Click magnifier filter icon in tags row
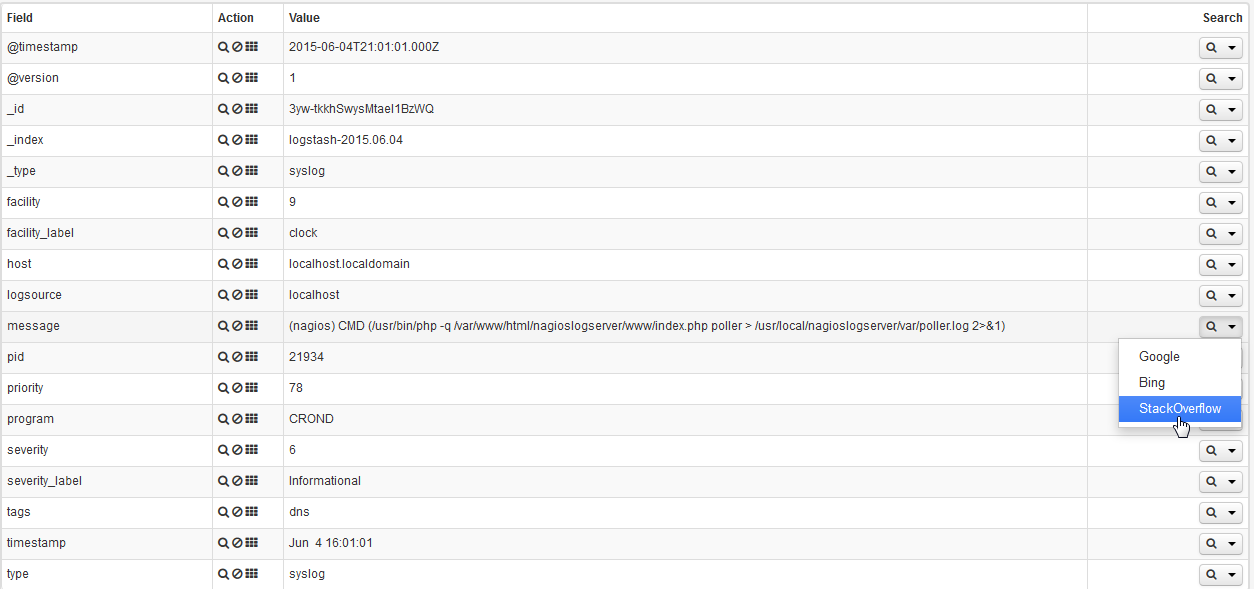 click(224, 512)
